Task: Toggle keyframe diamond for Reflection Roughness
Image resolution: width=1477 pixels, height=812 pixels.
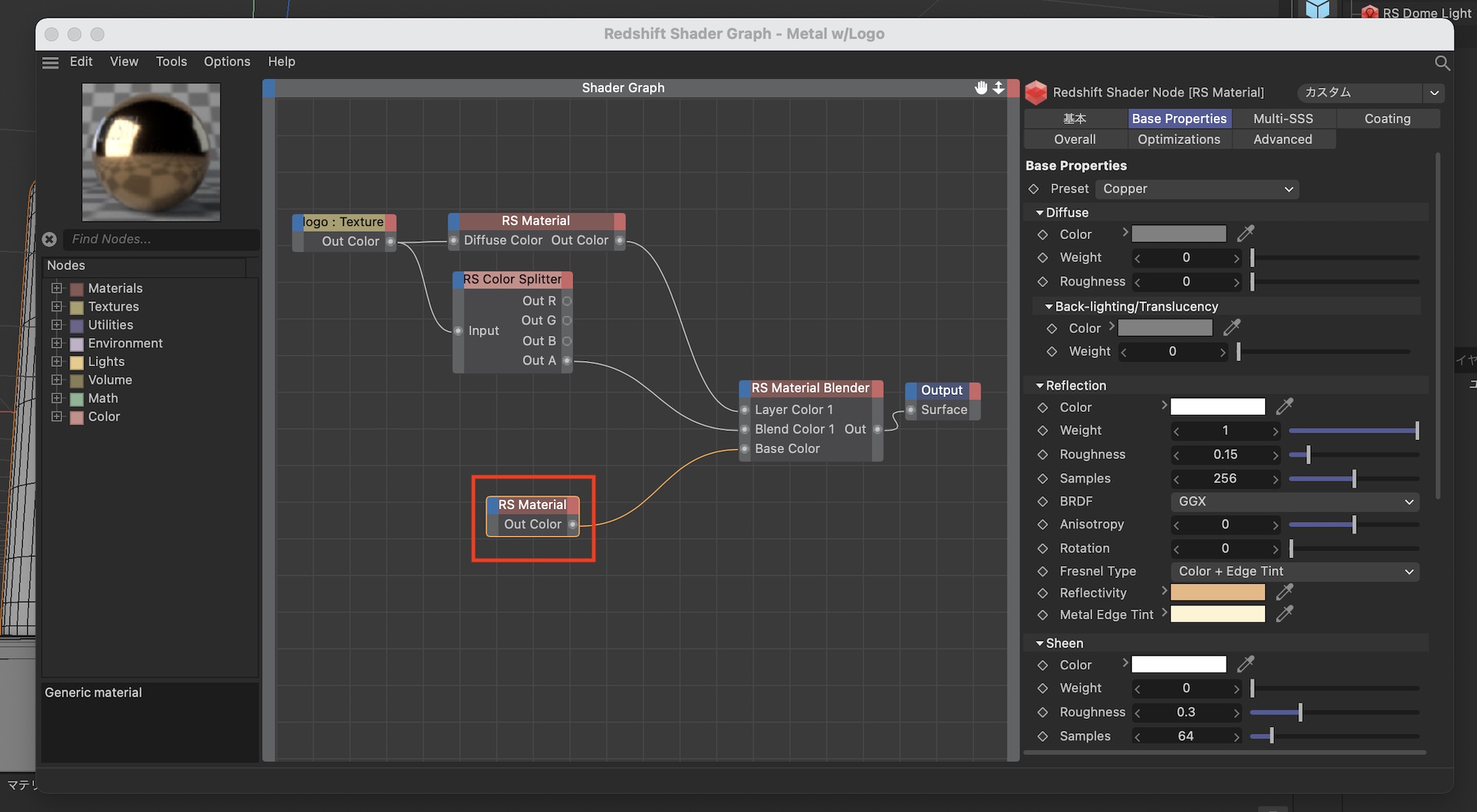Action: (x=1043, y=455)
